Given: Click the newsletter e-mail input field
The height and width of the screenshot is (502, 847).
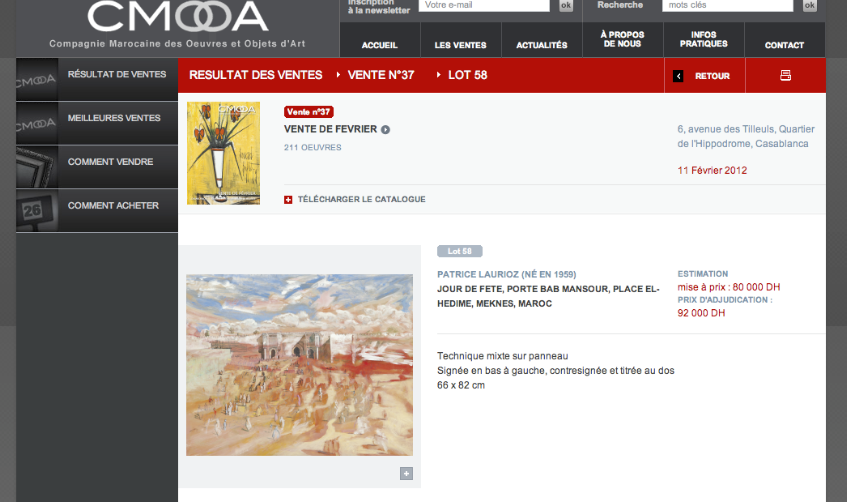Looking at the screenshot, I should [x=484, y=5].
